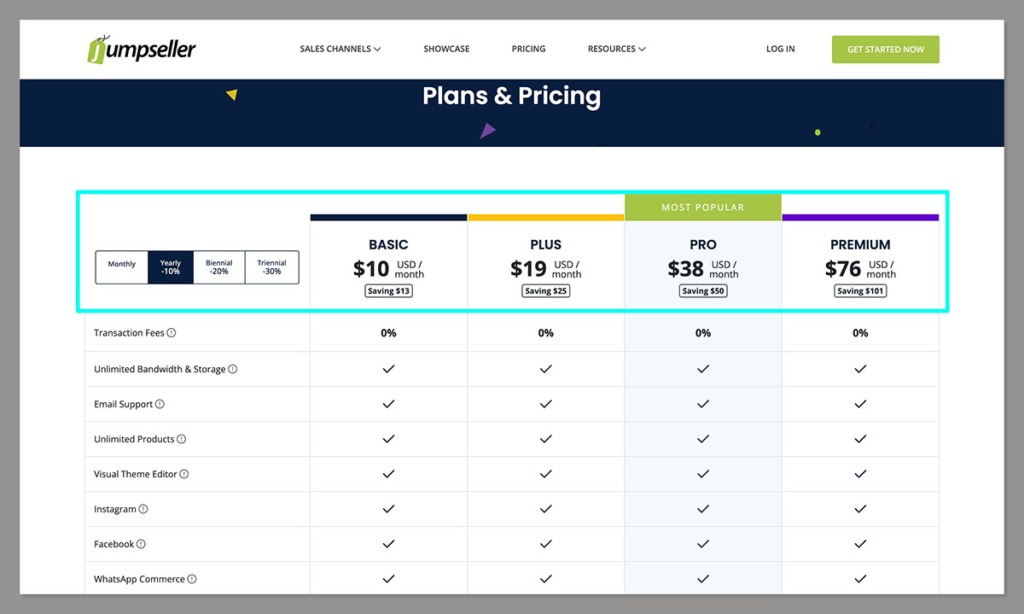Switch billing period to Monthly
1024x614 pixels.
[x=121, y=265]
